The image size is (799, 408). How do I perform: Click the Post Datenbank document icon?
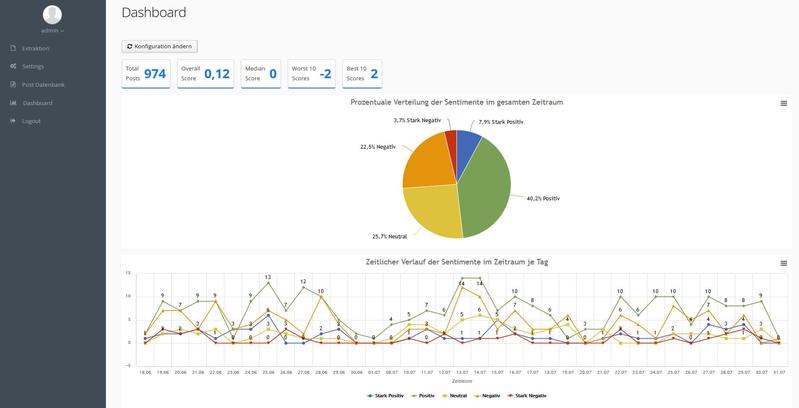tap(13, 85)
